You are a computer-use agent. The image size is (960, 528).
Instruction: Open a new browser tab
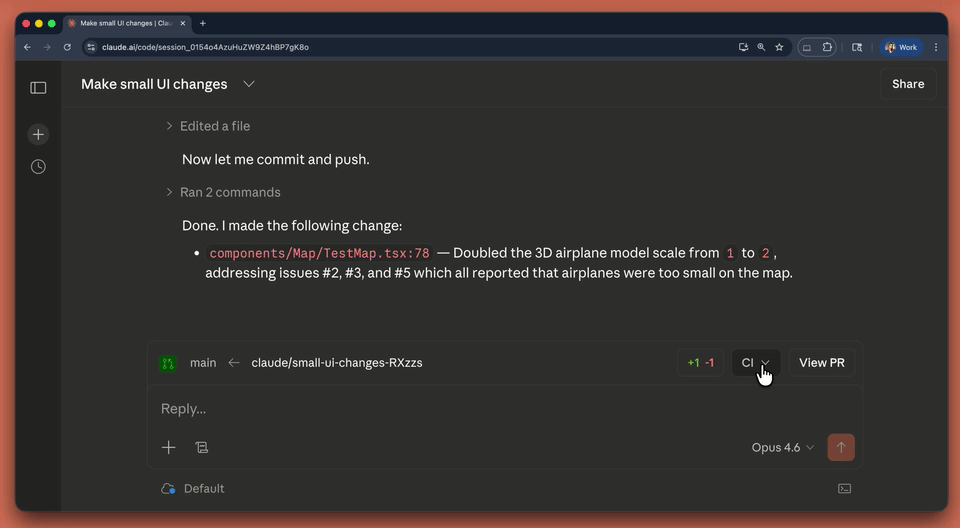[x=203, y=23]
